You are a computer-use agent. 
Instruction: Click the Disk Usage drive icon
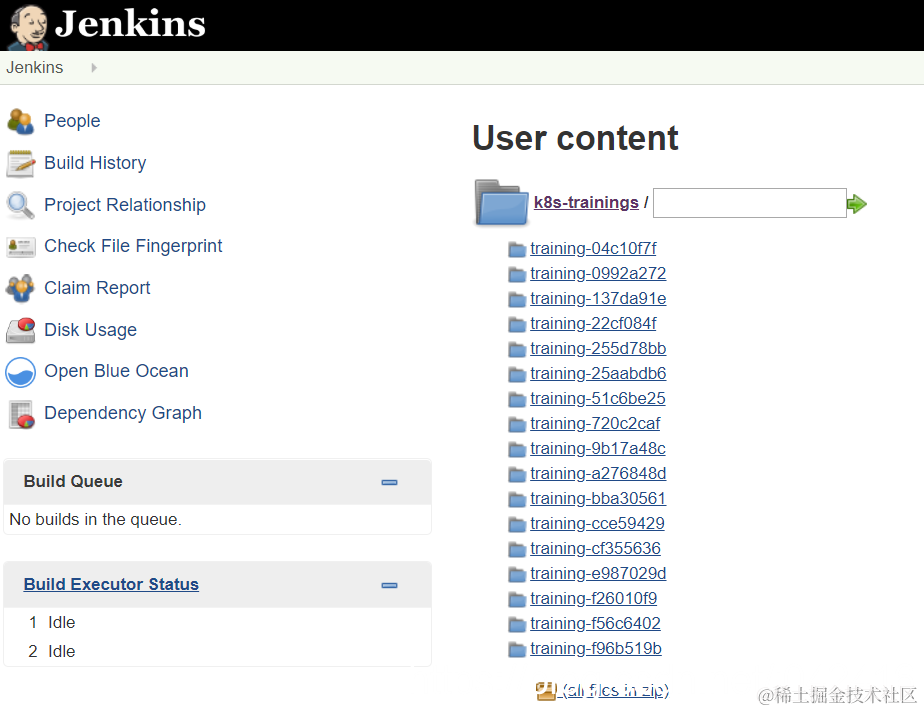tap(21, 330)
